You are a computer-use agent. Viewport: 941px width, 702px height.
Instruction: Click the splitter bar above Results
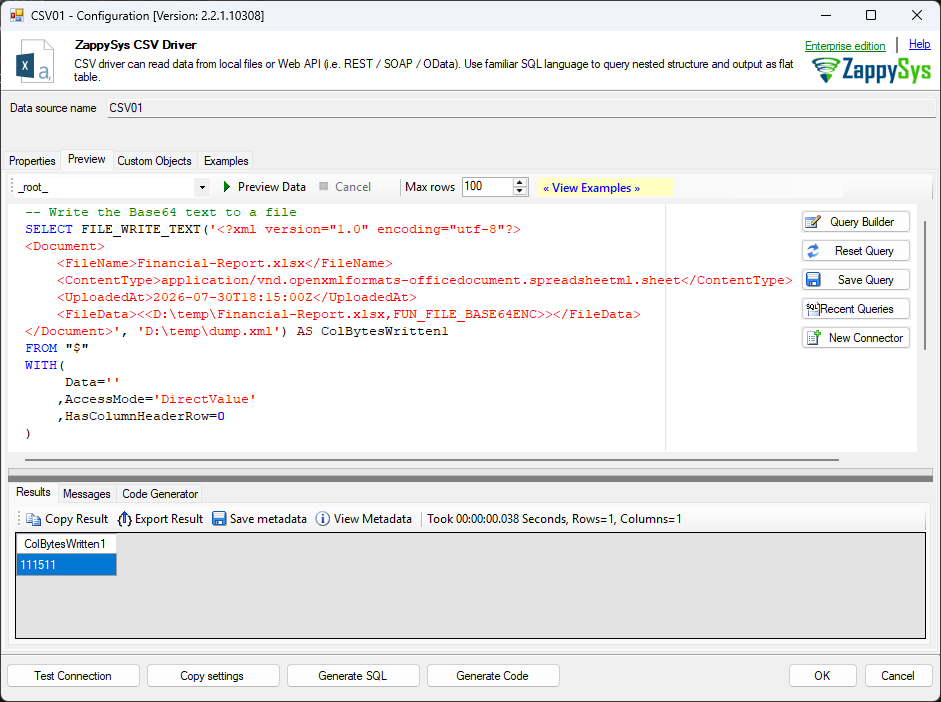pyautogui.click(x=470, y=478)
